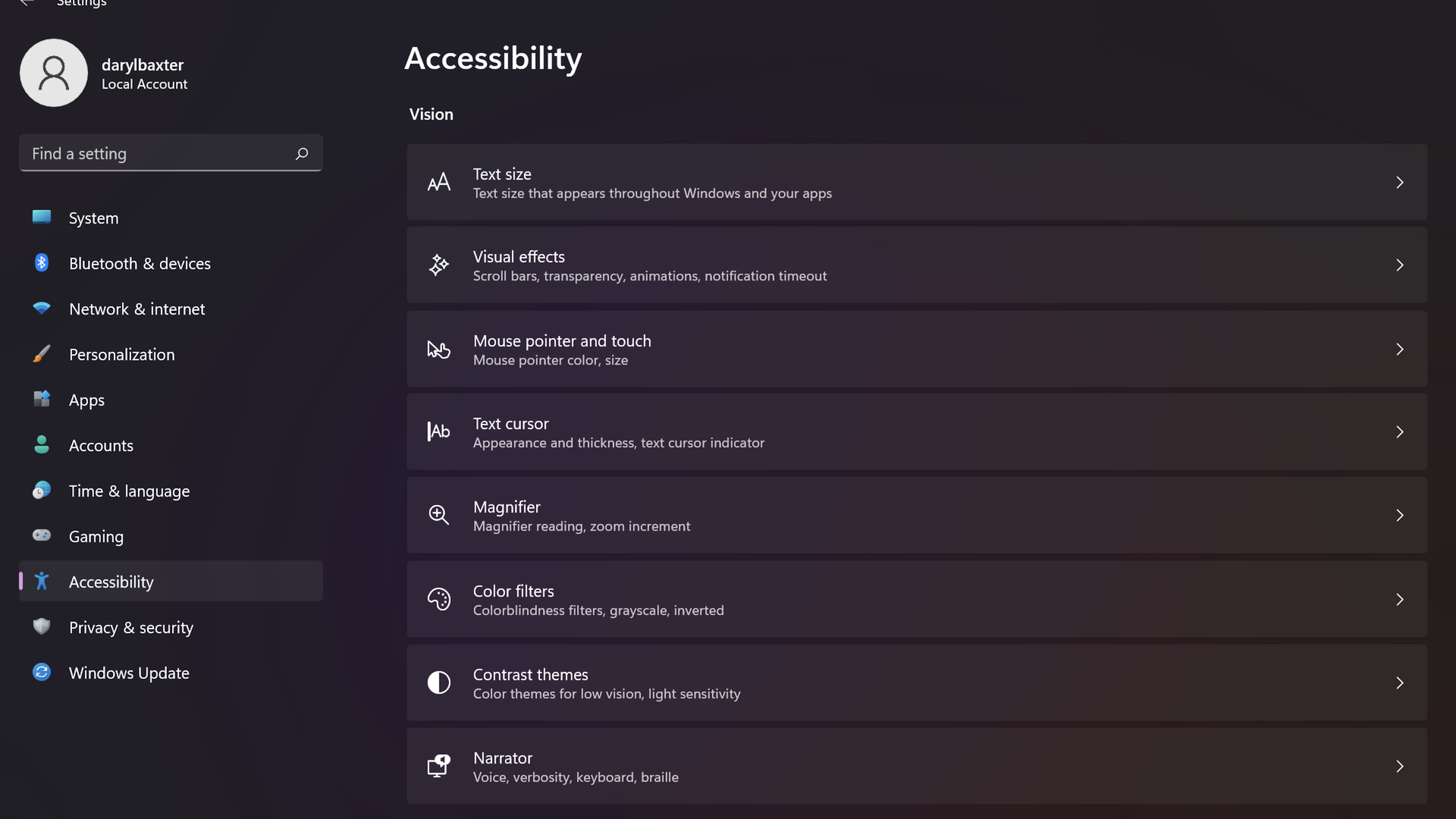The image size is (1456, 819).
Task: Expand Narrator using its chevron arrow
Action: [1399, 766]
